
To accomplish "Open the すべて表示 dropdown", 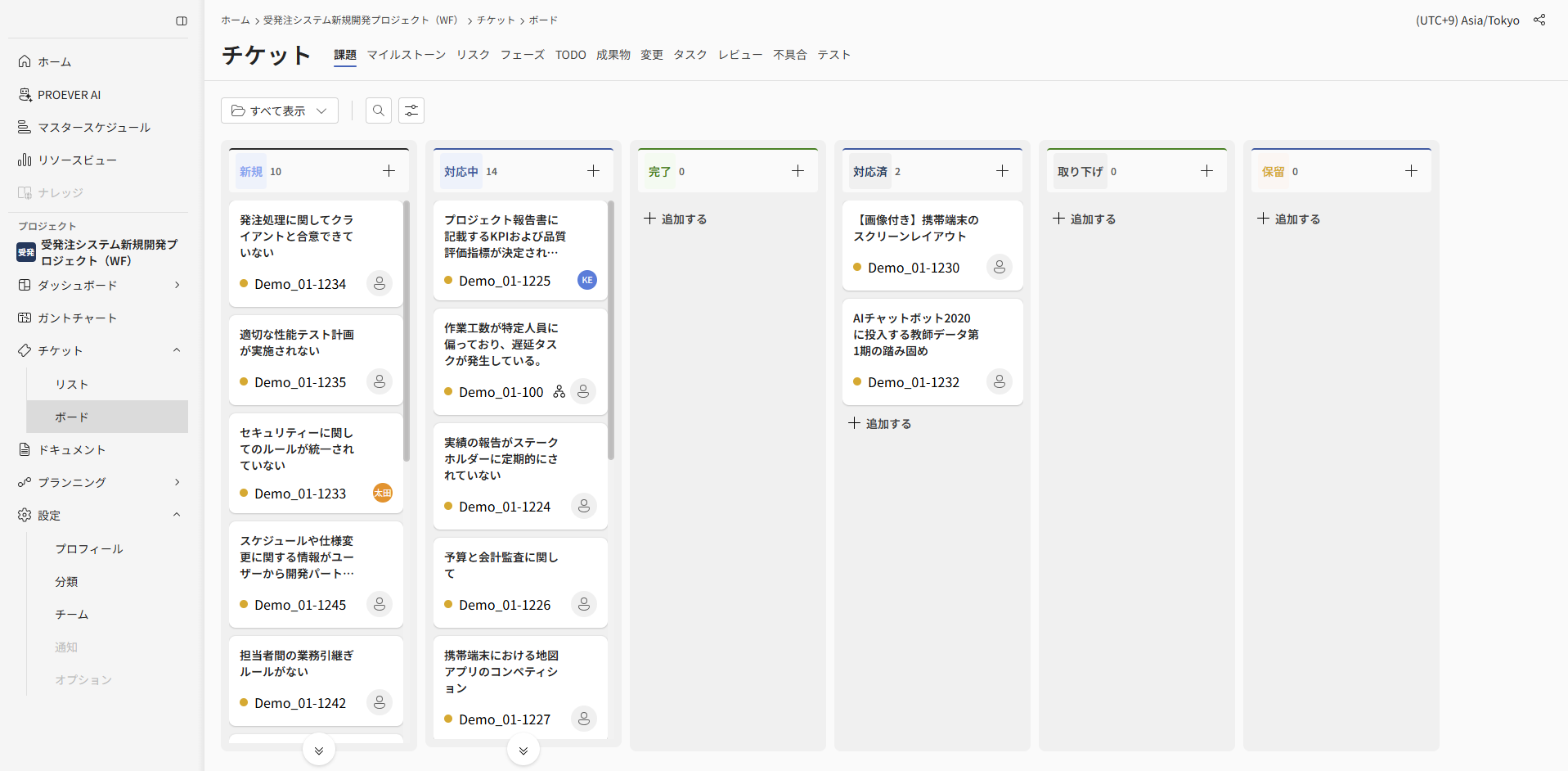I will point(280,110).
